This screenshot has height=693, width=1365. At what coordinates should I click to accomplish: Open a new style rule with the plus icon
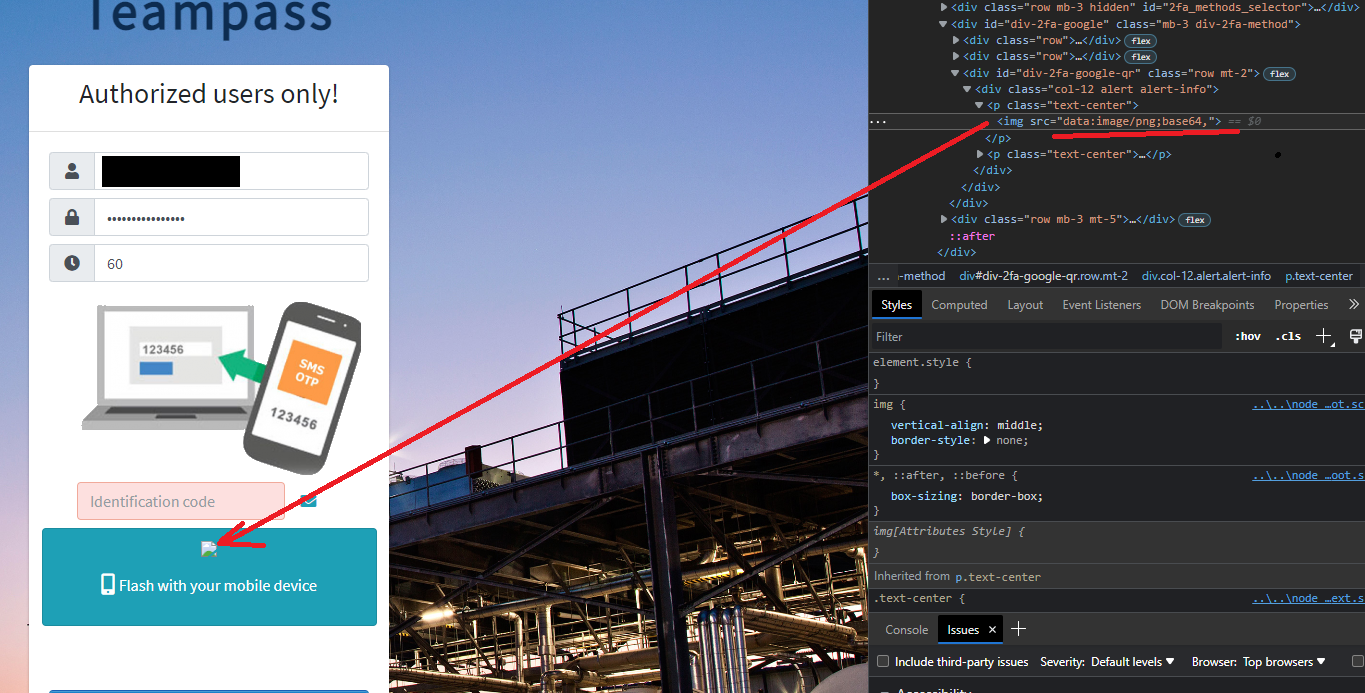click(1324, 336)
